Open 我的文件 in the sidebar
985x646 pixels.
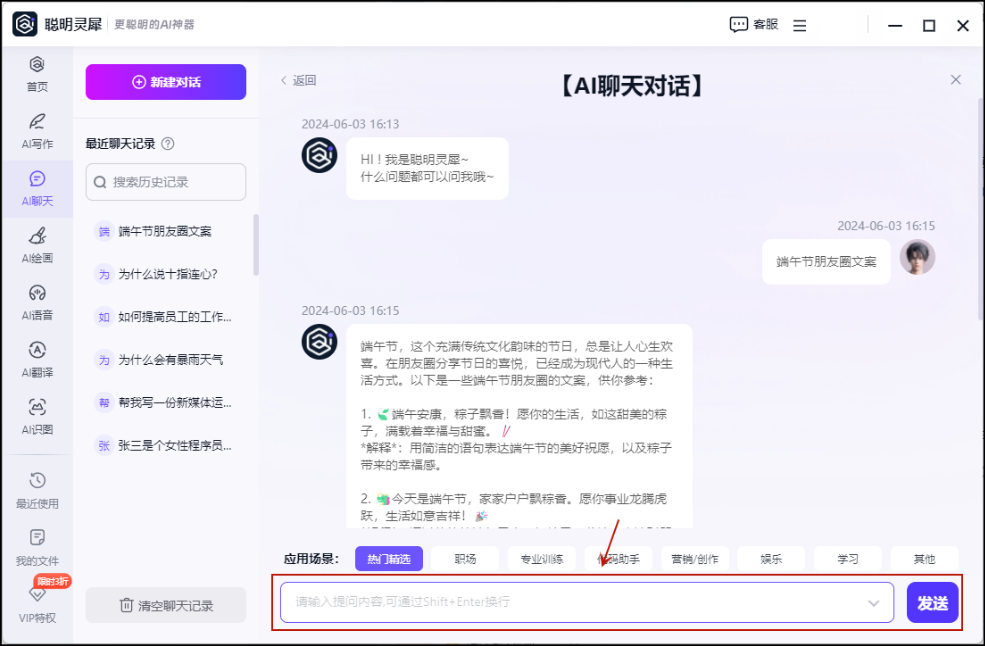(37, 548)
